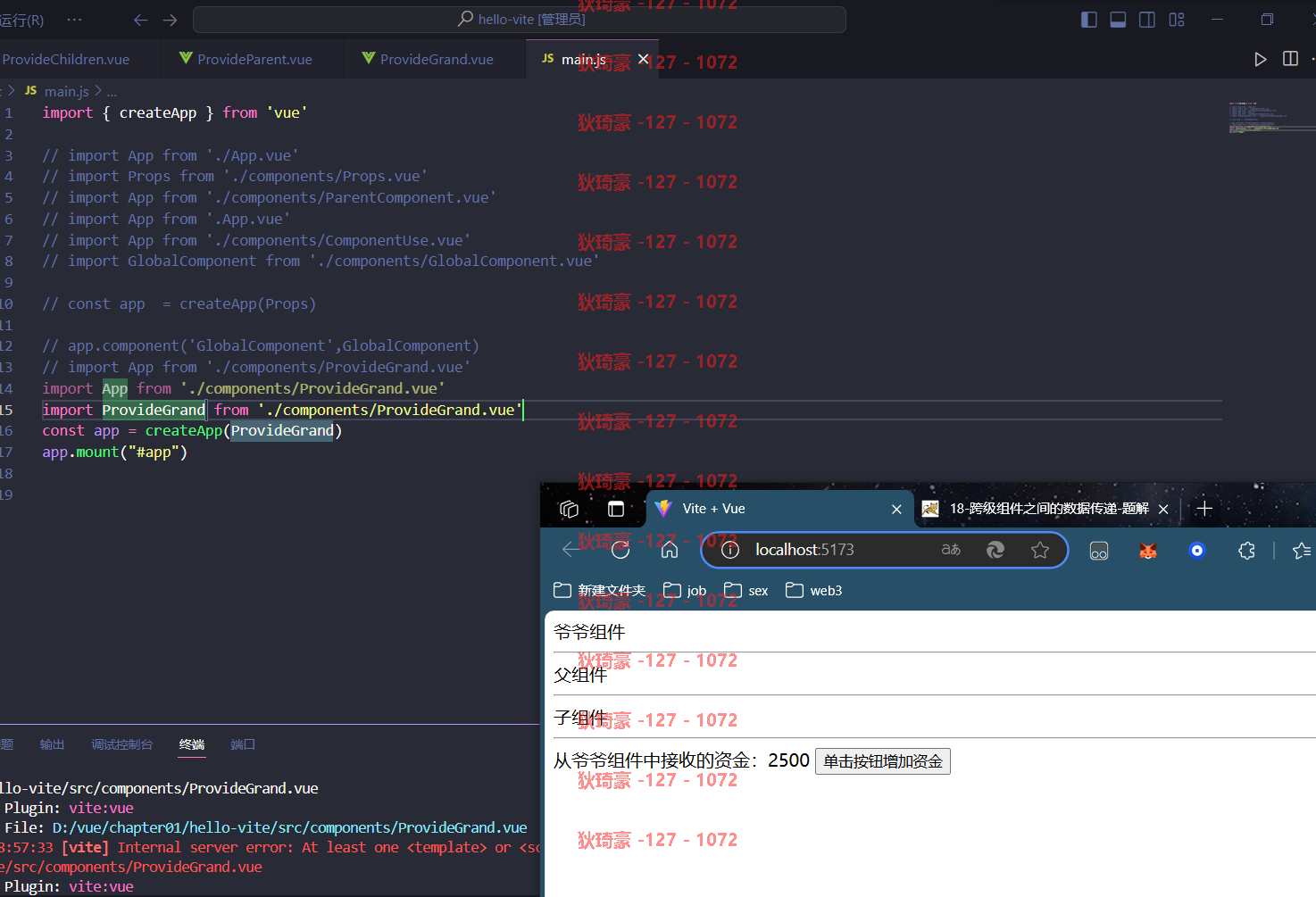
Task: Open the blue circle extension icon
Action: tap(1197, 551)
